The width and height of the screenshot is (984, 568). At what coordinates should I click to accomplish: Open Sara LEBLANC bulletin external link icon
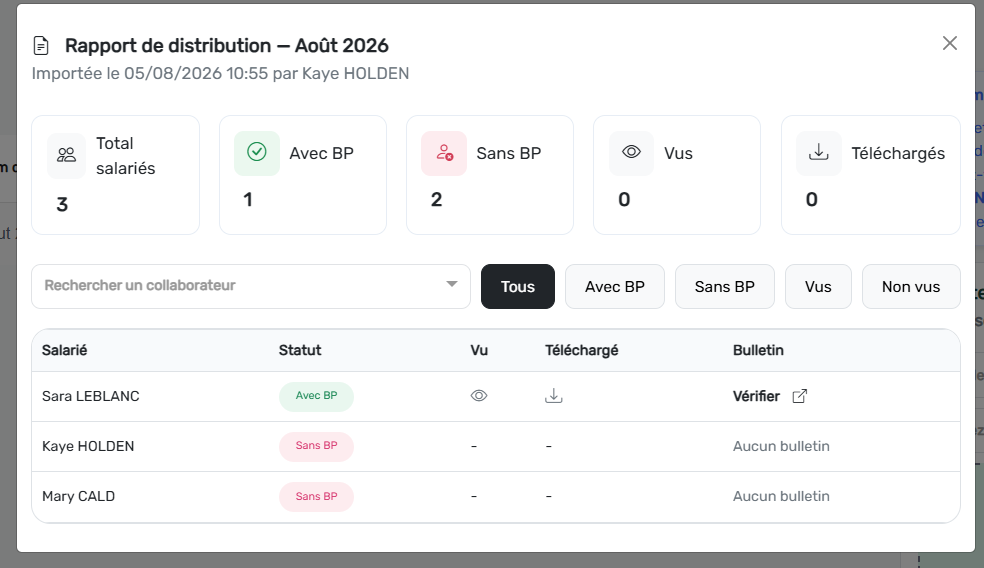pos(800,396)
